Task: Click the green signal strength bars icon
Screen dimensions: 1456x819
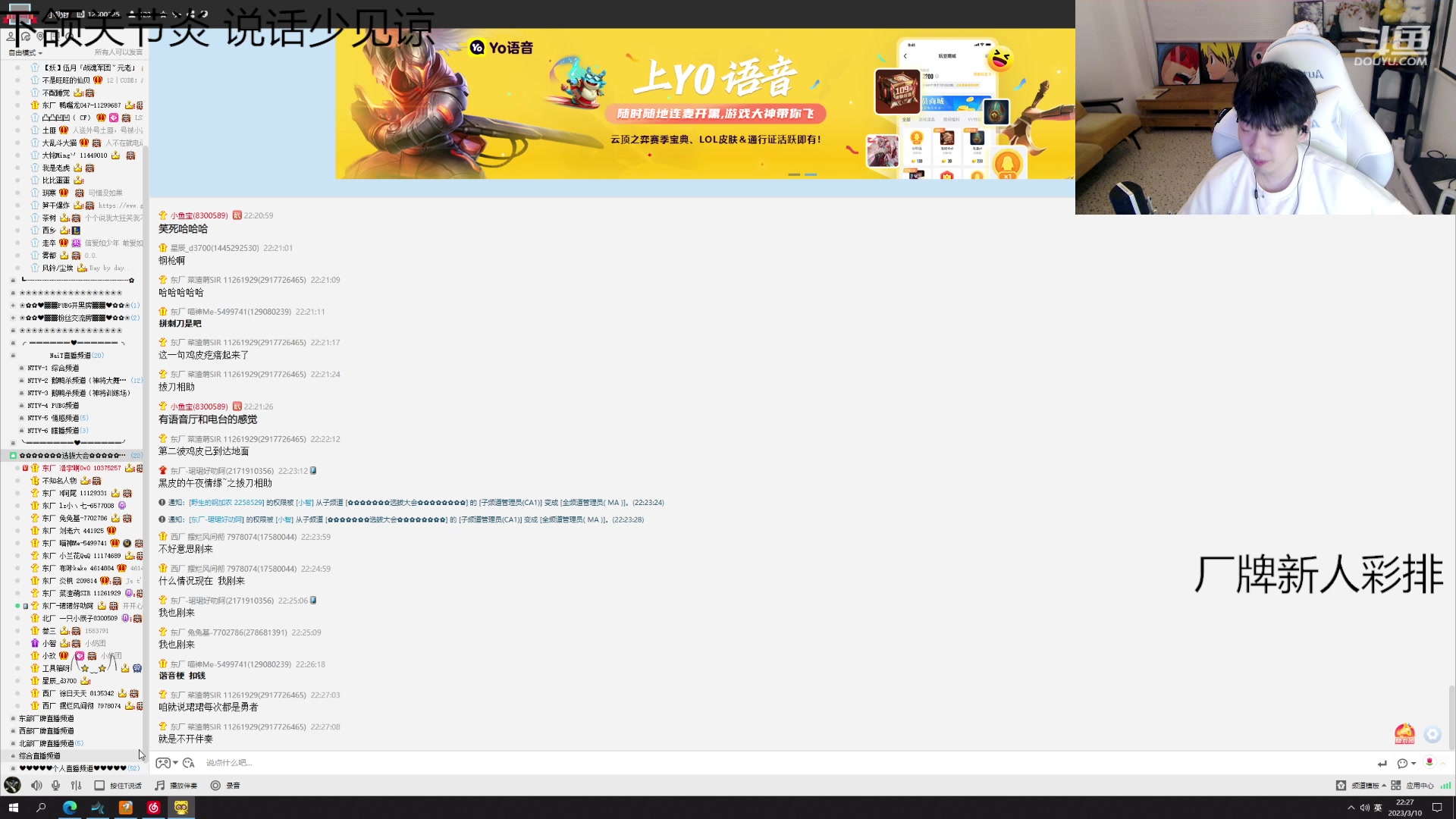Action: tap(1445, 786)
